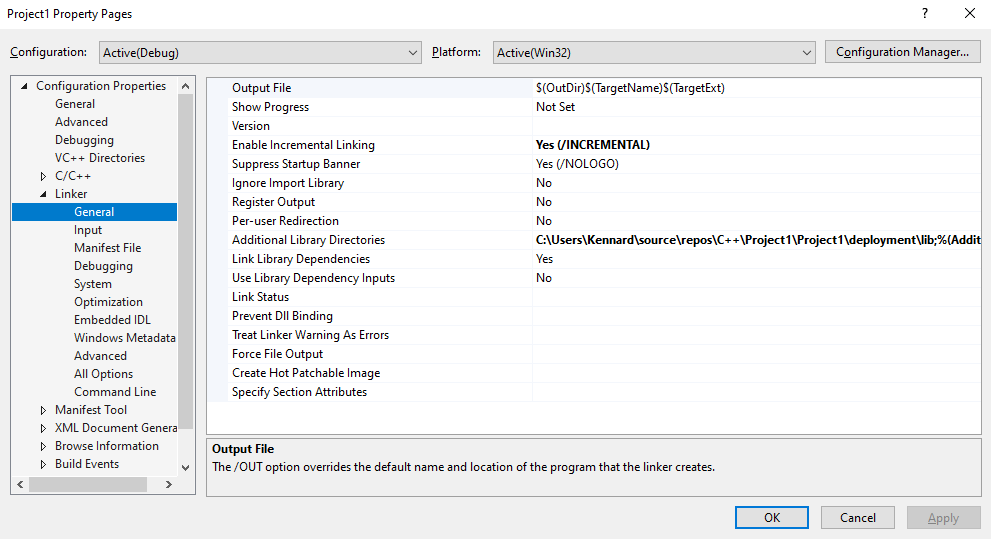Image resolution: width=991 pixels, height=539 pixels.
Task: Select VC++ Directories in the tree
Action: [x=99, y=158]
